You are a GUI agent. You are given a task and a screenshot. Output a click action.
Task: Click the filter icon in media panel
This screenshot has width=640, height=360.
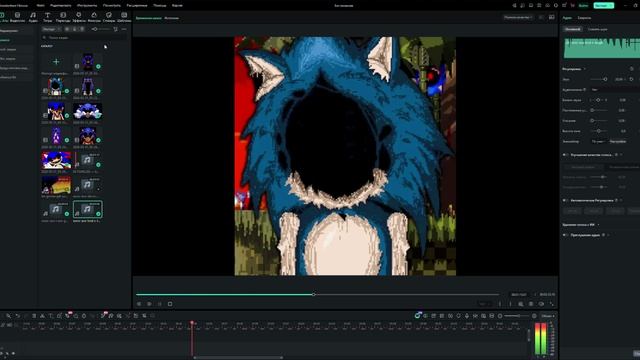pyautogui.click(x=116, y=29)
